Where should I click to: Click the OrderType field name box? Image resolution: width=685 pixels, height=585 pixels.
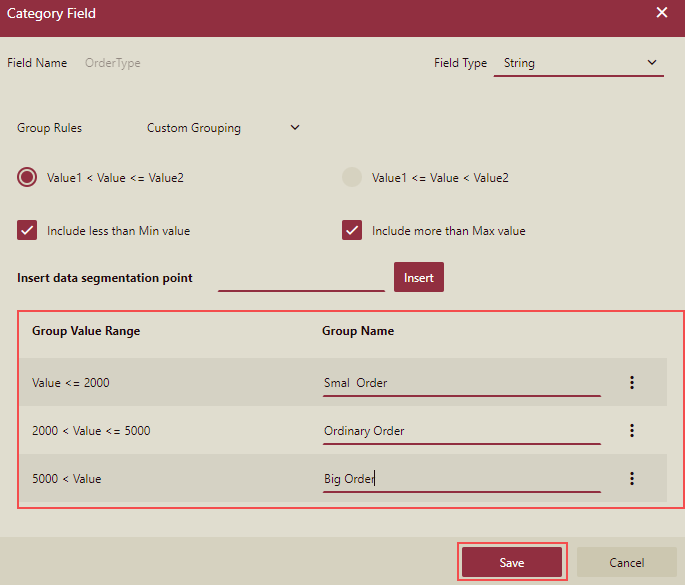point(113,63)
